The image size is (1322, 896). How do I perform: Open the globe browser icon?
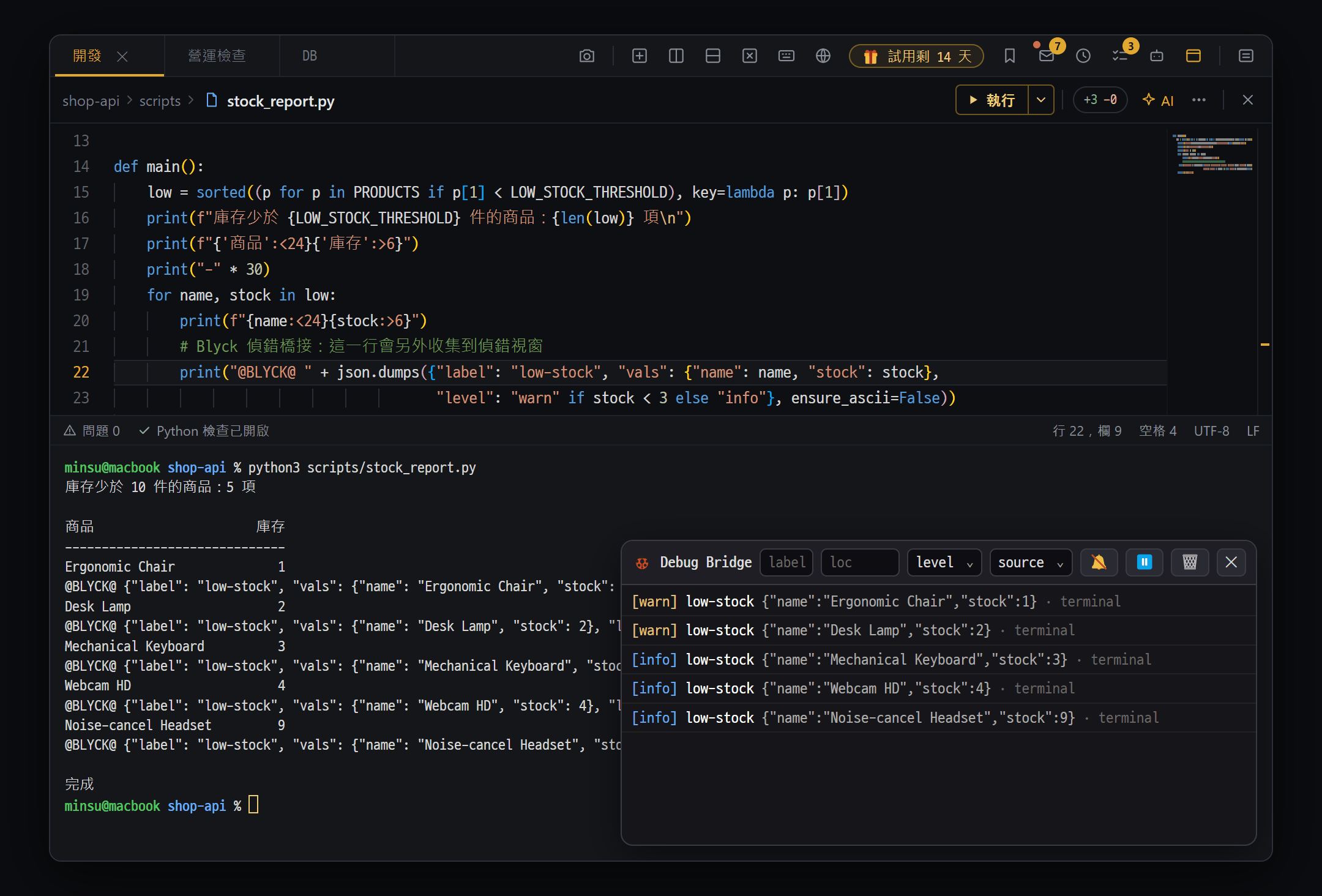tap(823, 56)
